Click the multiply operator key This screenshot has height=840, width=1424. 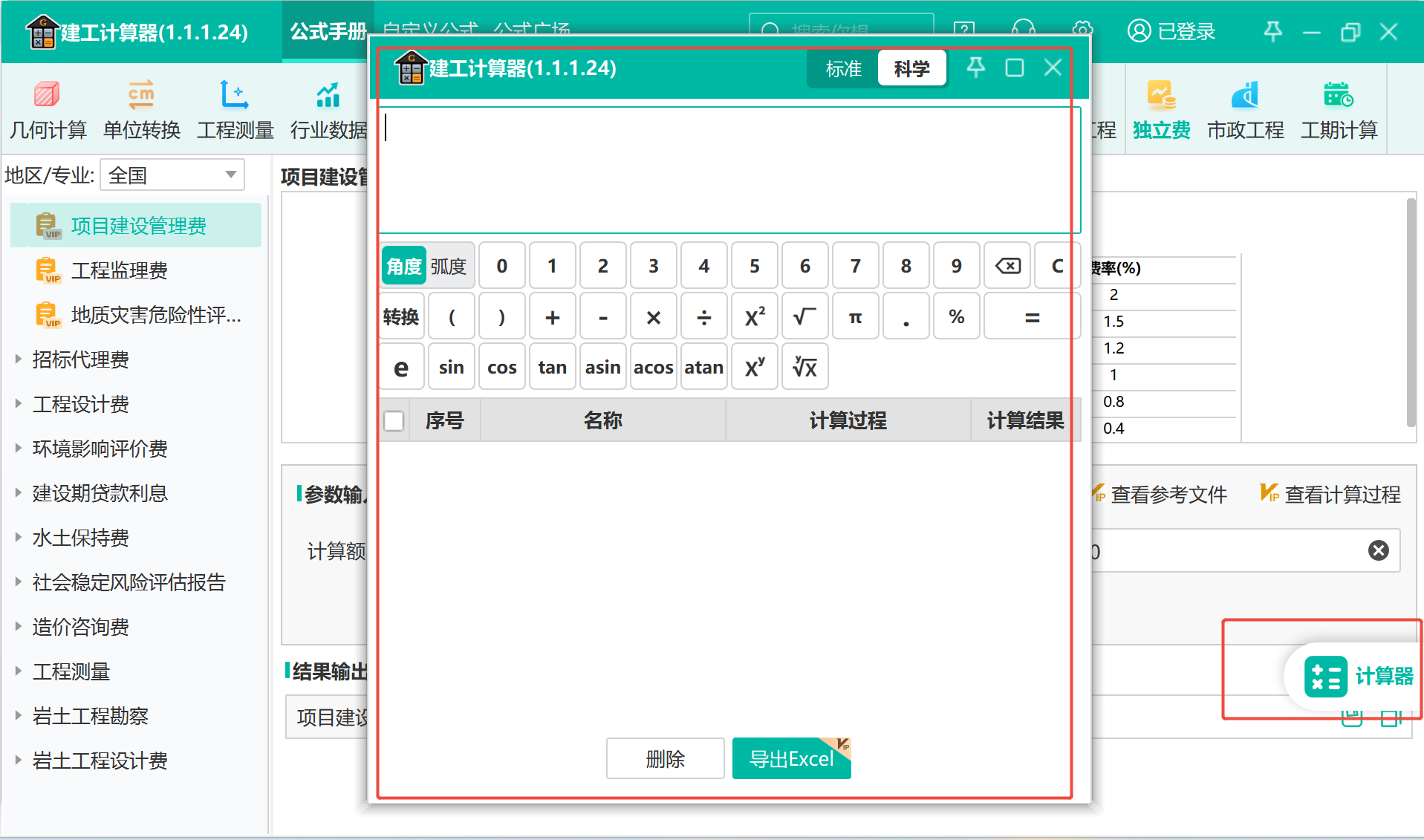coord(654,317)
